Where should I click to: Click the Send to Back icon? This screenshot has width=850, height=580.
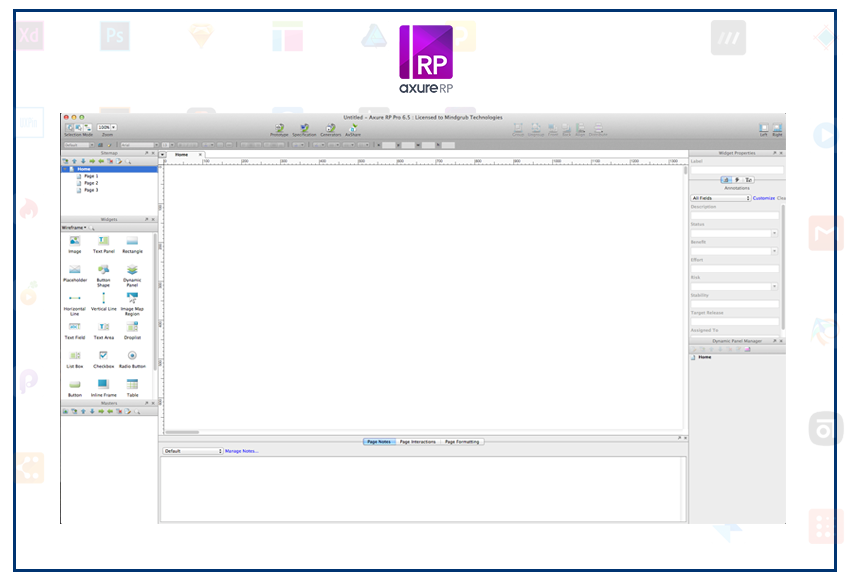pos(566,130)
